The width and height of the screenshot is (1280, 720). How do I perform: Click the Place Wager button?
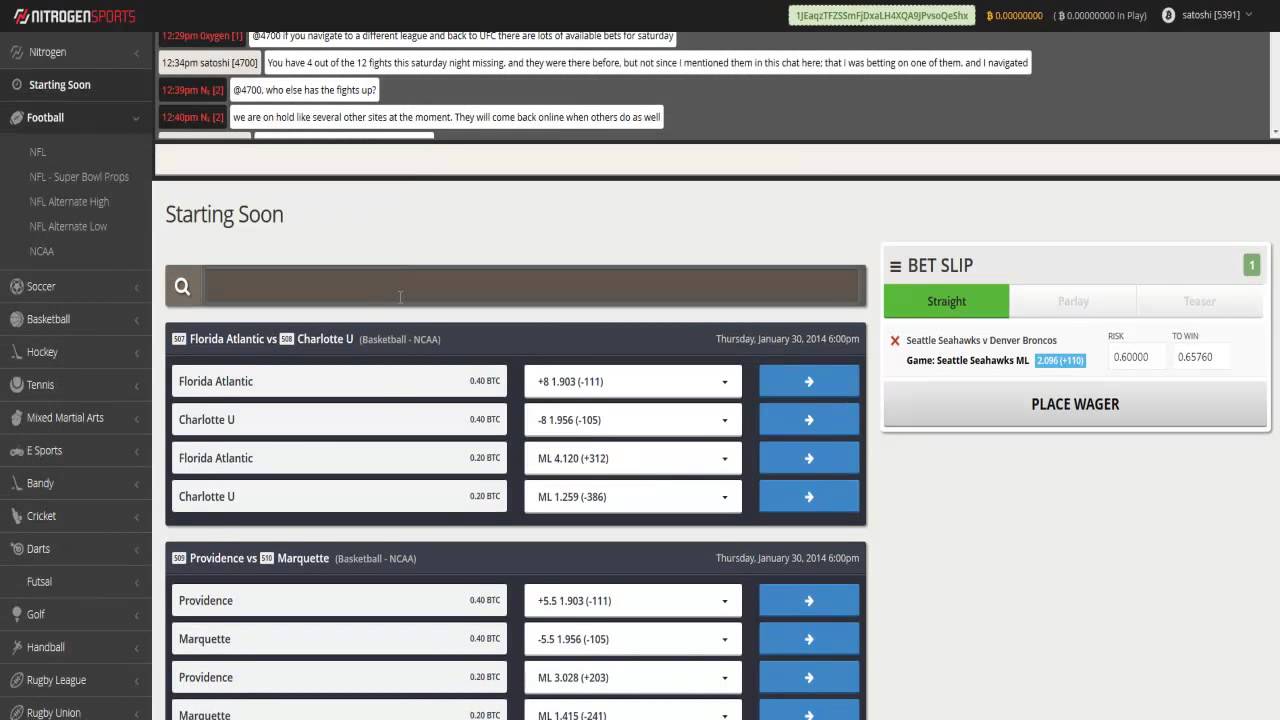tap(1075, 404)
